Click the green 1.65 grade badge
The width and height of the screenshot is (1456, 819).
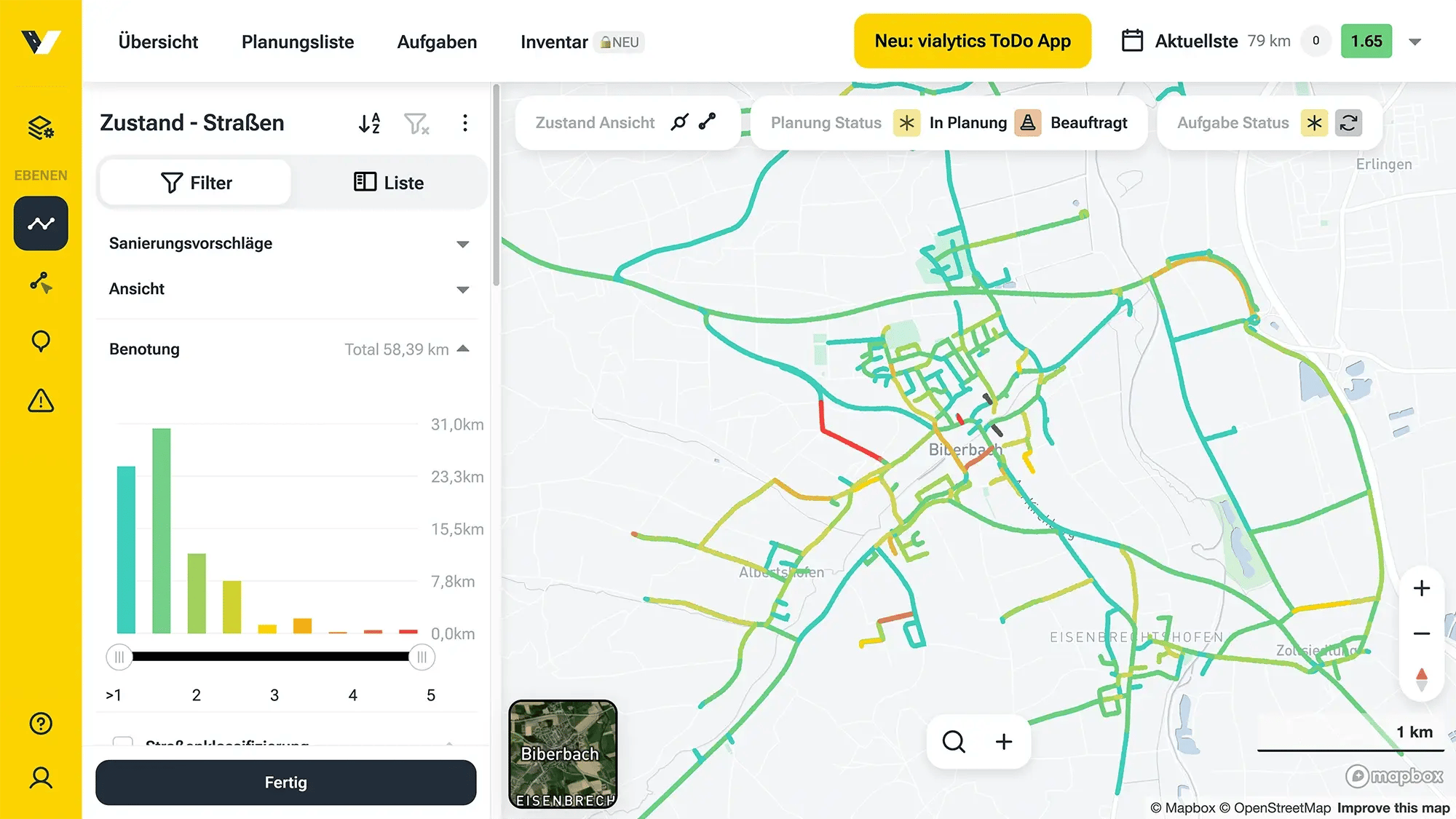(1366, 41)
